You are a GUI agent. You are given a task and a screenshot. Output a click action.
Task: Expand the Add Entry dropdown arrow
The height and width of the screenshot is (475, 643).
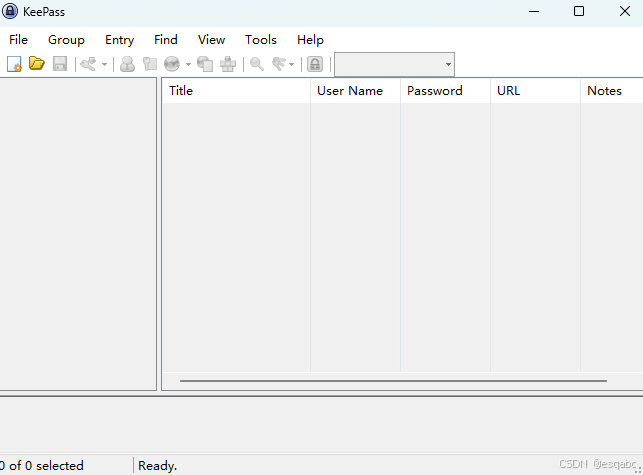[104, 64]
